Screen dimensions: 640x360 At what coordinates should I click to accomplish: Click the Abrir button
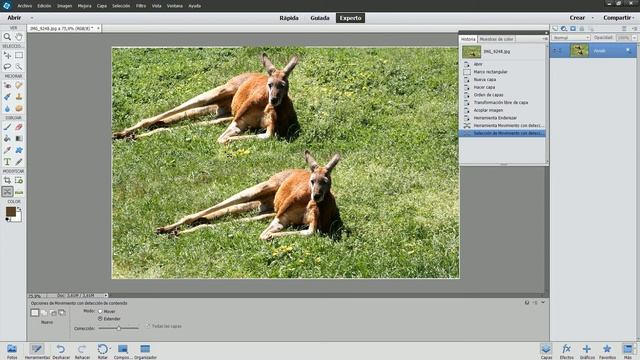14,18
